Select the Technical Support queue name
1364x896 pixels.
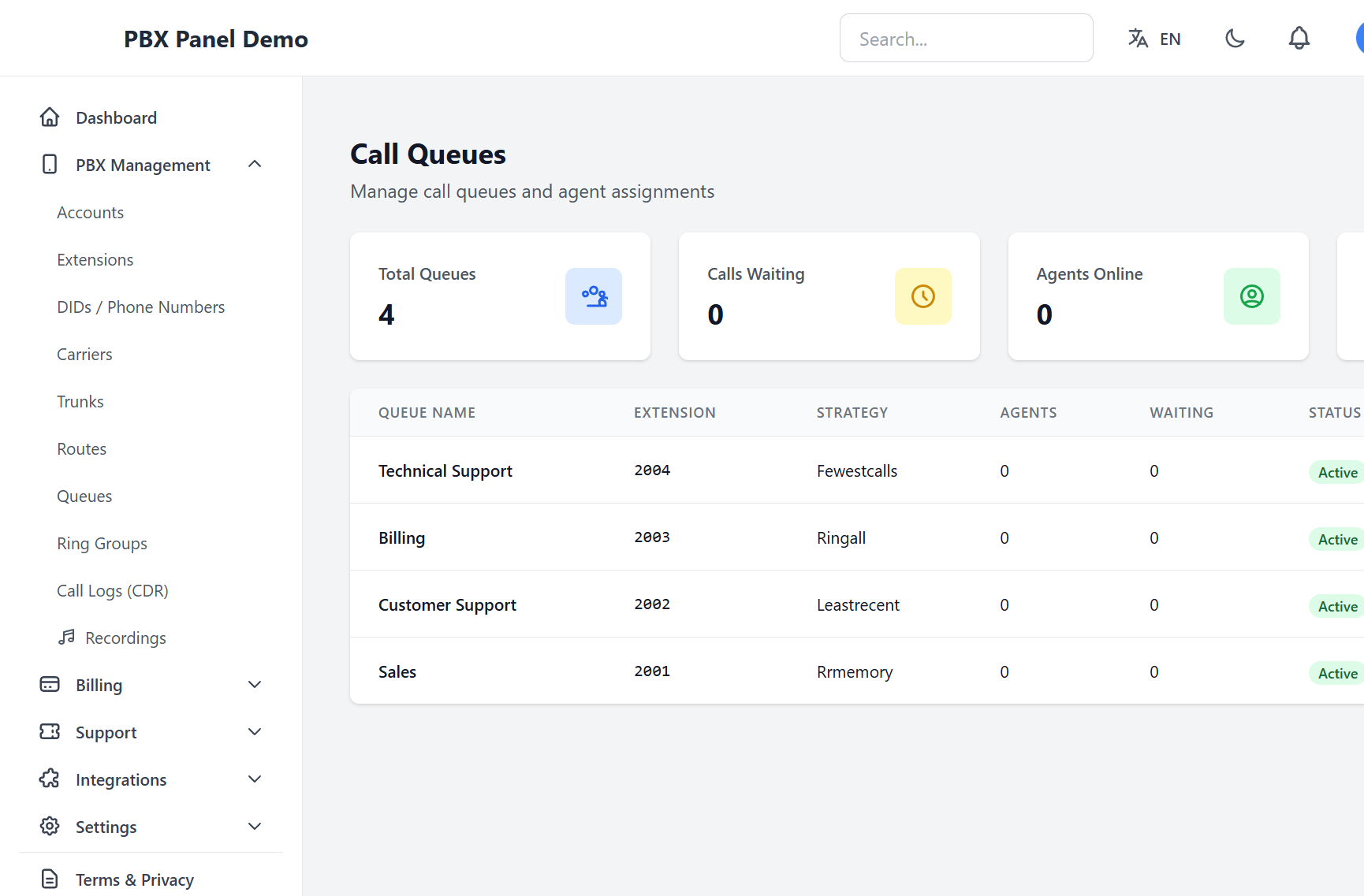[445, 470]
